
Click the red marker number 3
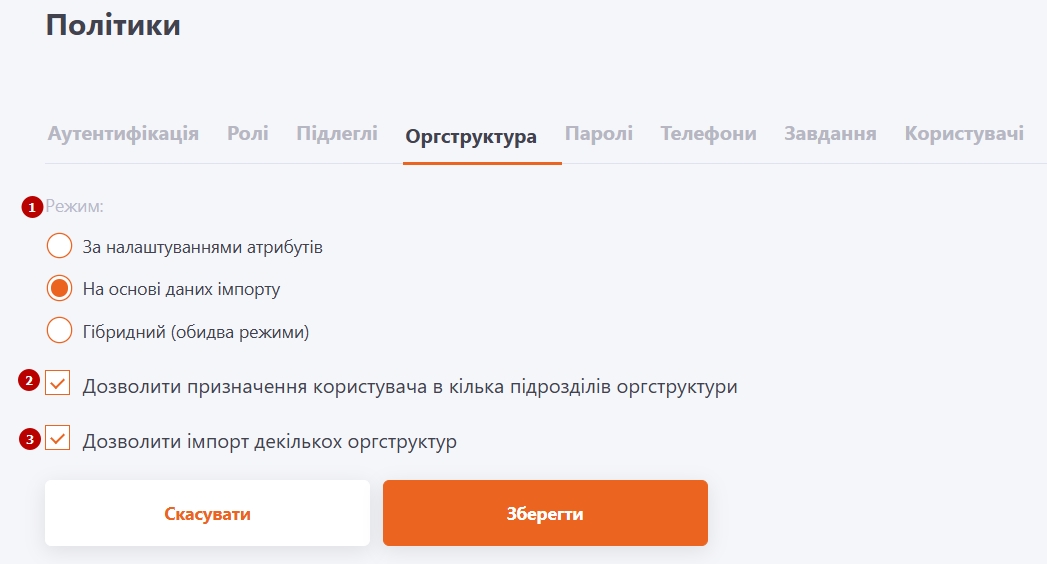(30, 438)
